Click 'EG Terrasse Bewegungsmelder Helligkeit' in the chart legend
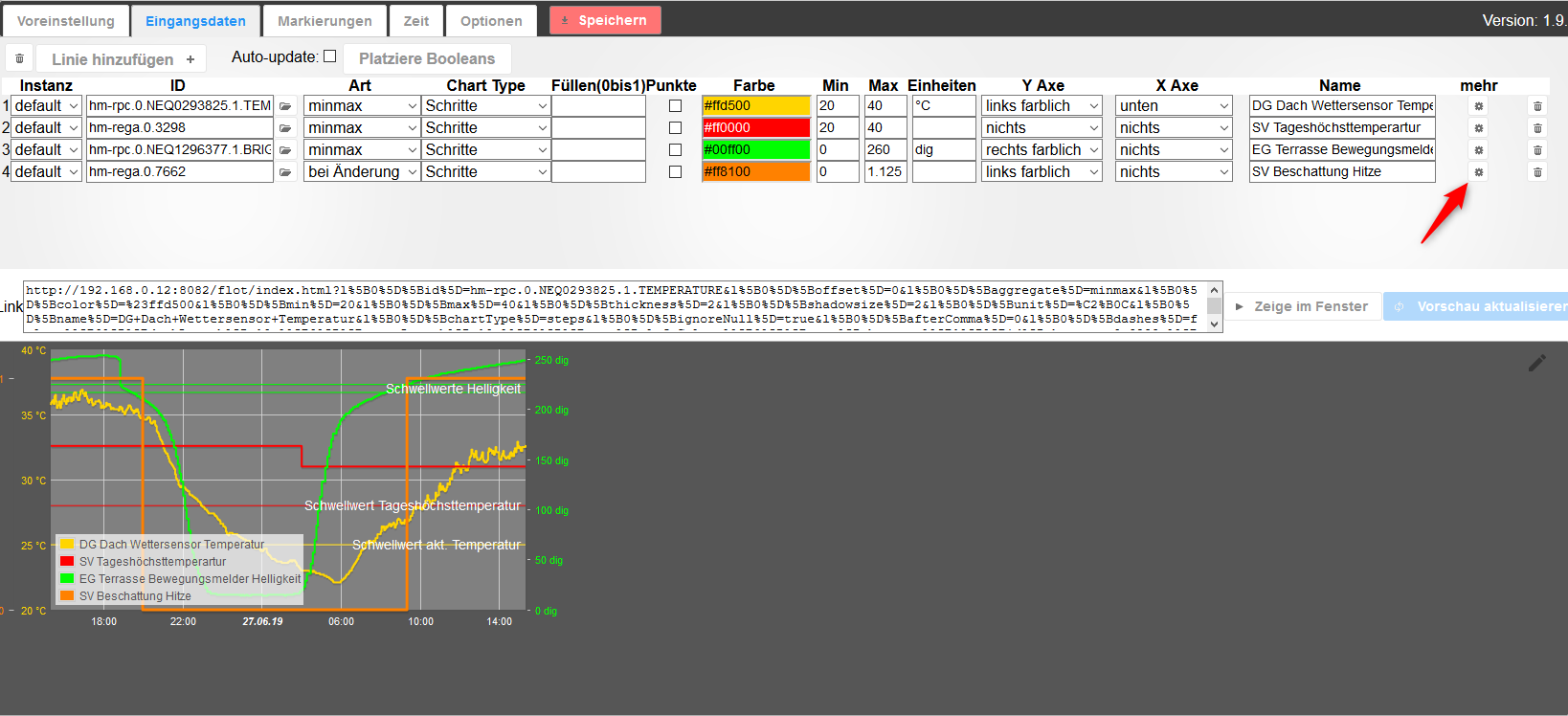 click(190, 578)
